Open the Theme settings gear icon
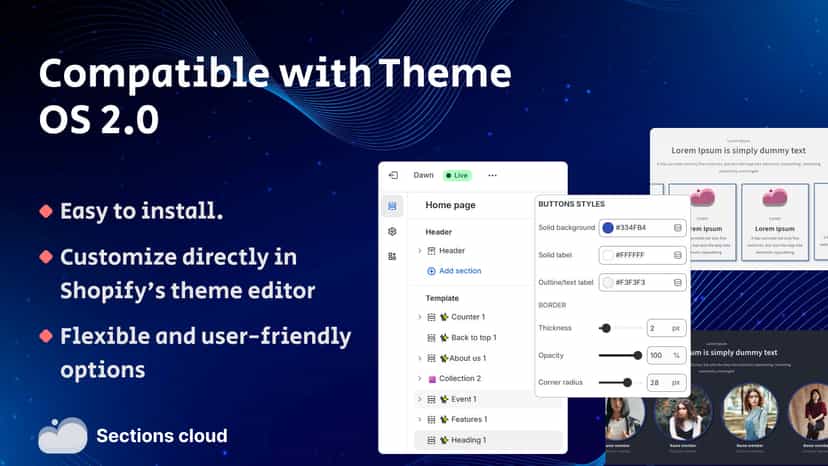This screenshot has height=466, width=828. (392, 231)
